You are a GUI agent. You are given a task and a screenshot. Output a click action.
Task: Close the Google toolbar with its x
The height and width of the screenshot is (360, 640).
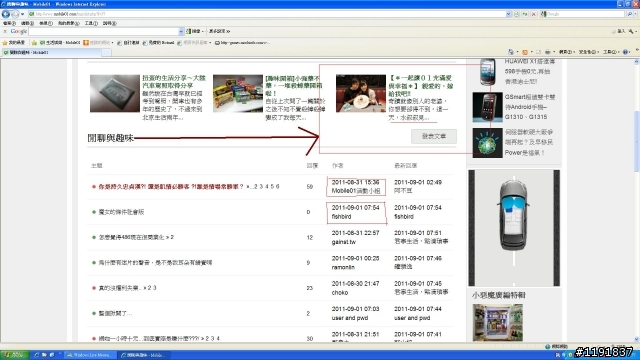tap(4, 31)
